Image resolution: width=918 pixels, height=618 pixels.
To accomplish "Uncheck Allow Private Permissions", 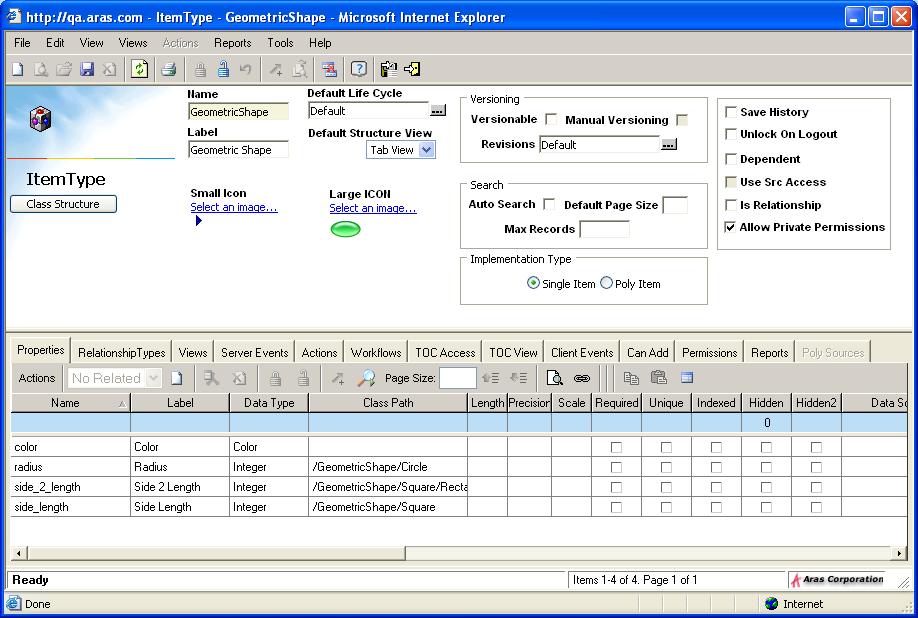I will click(730, 227).
